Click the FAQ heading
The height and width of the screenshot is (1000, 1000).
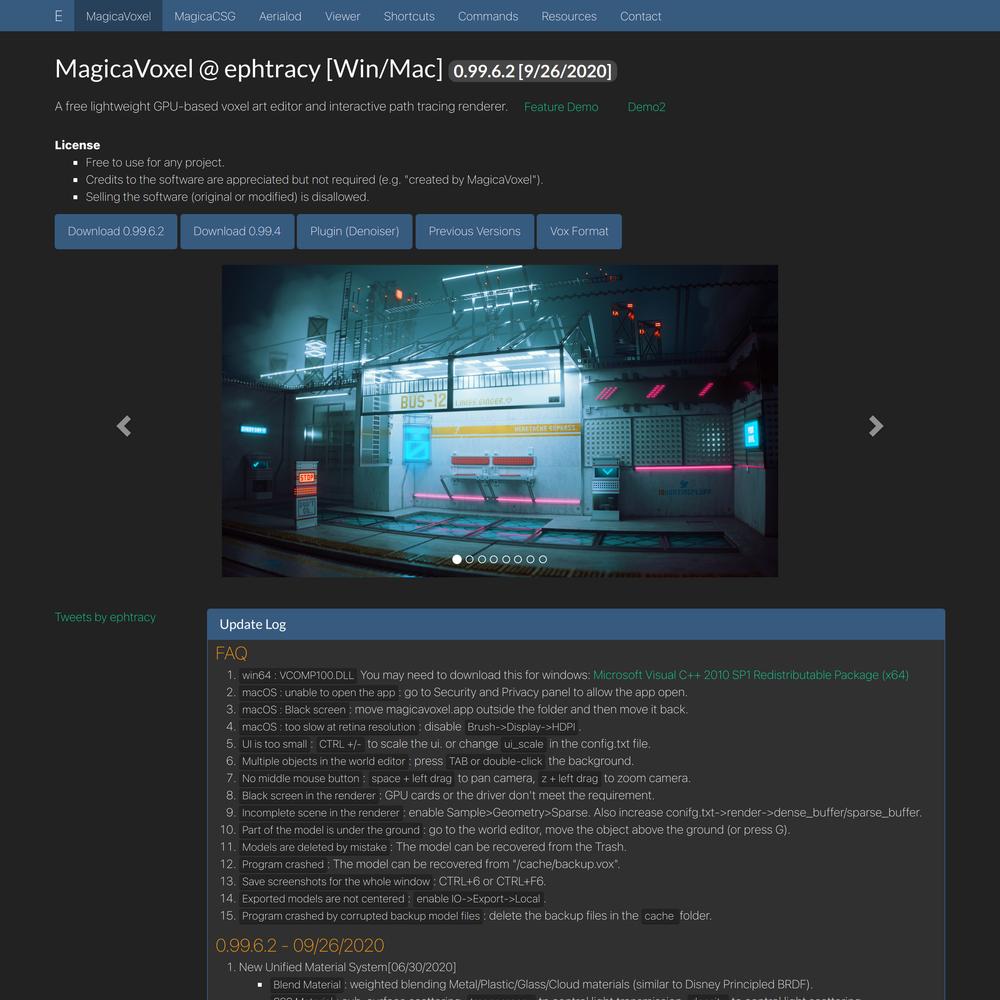point(232,653)
